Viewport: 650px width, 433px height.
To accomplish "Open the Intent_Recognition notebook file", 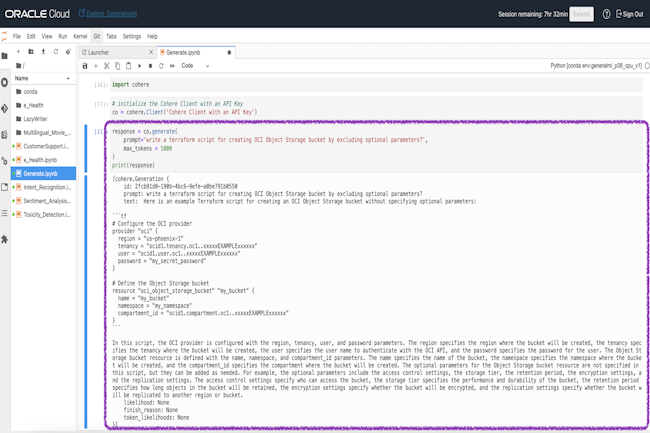I will coord(43,187).
